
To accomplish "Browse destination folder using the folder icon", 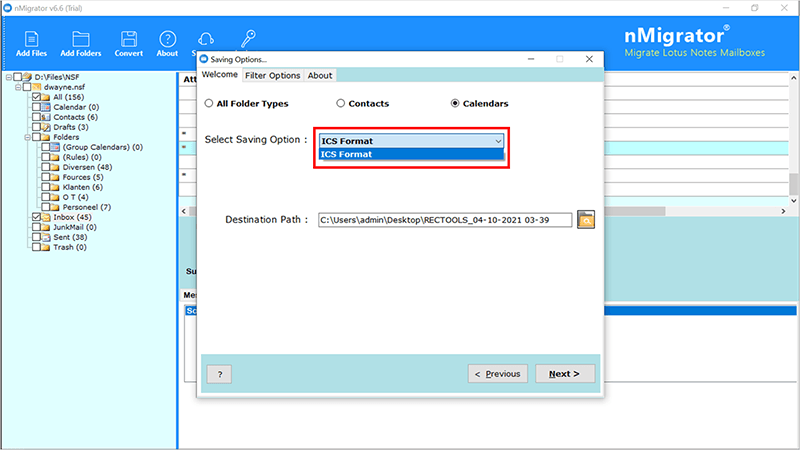I will [586, 219].
